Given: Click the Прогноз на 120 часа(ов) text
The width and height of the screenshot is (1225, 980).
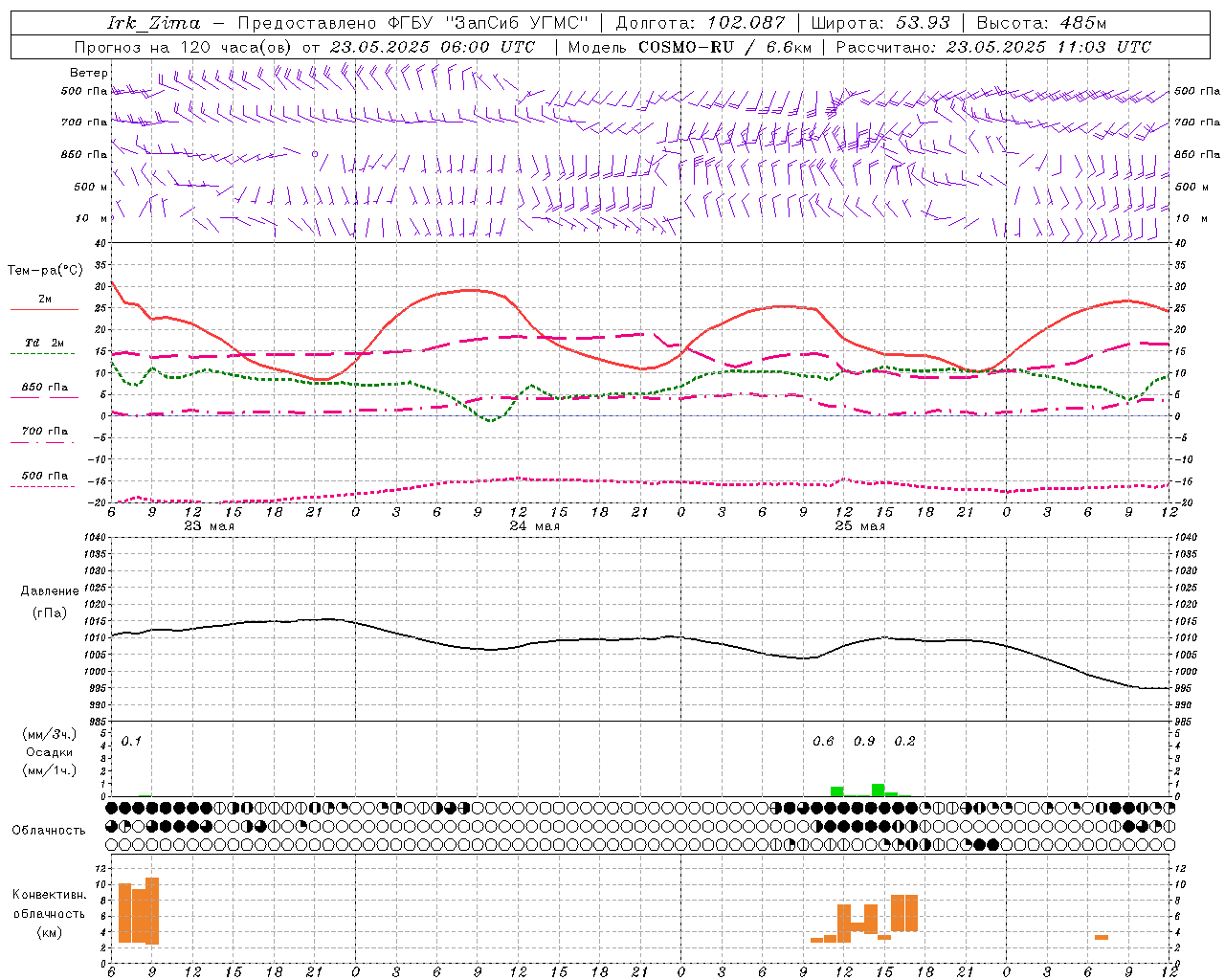Looking at the screenshot, I should (x=185, y=47).
